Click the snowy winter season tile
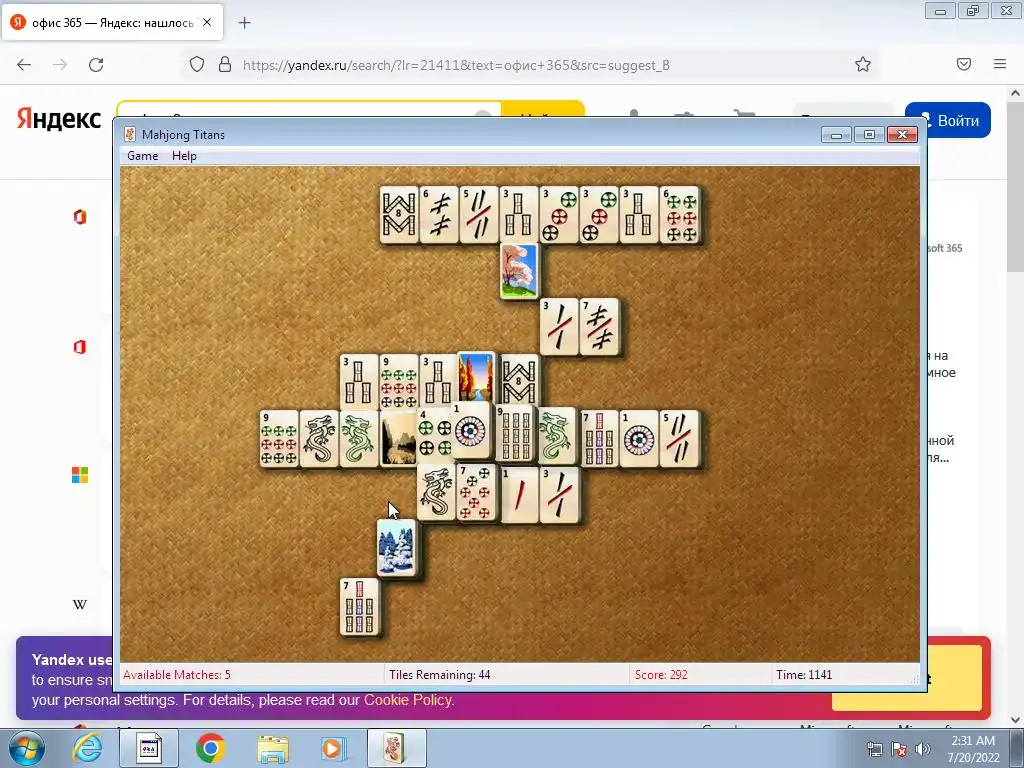The image size is (1024, 768). point(396,548)
